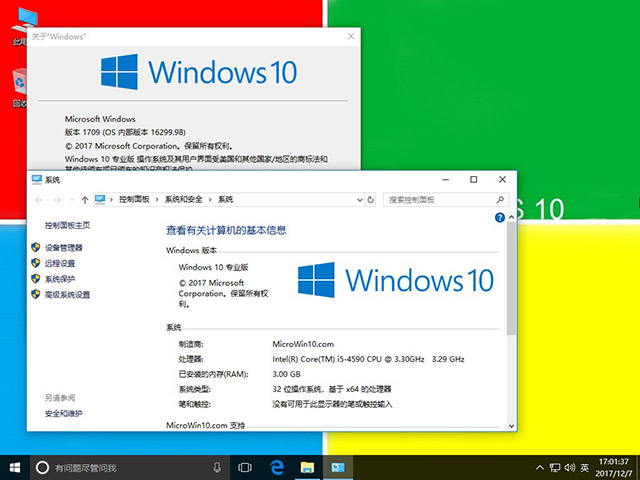The image size is (640, 480).
Task: Select 系统和安全 breadcrumb in address bar
Action: click(x=184, y=200)
